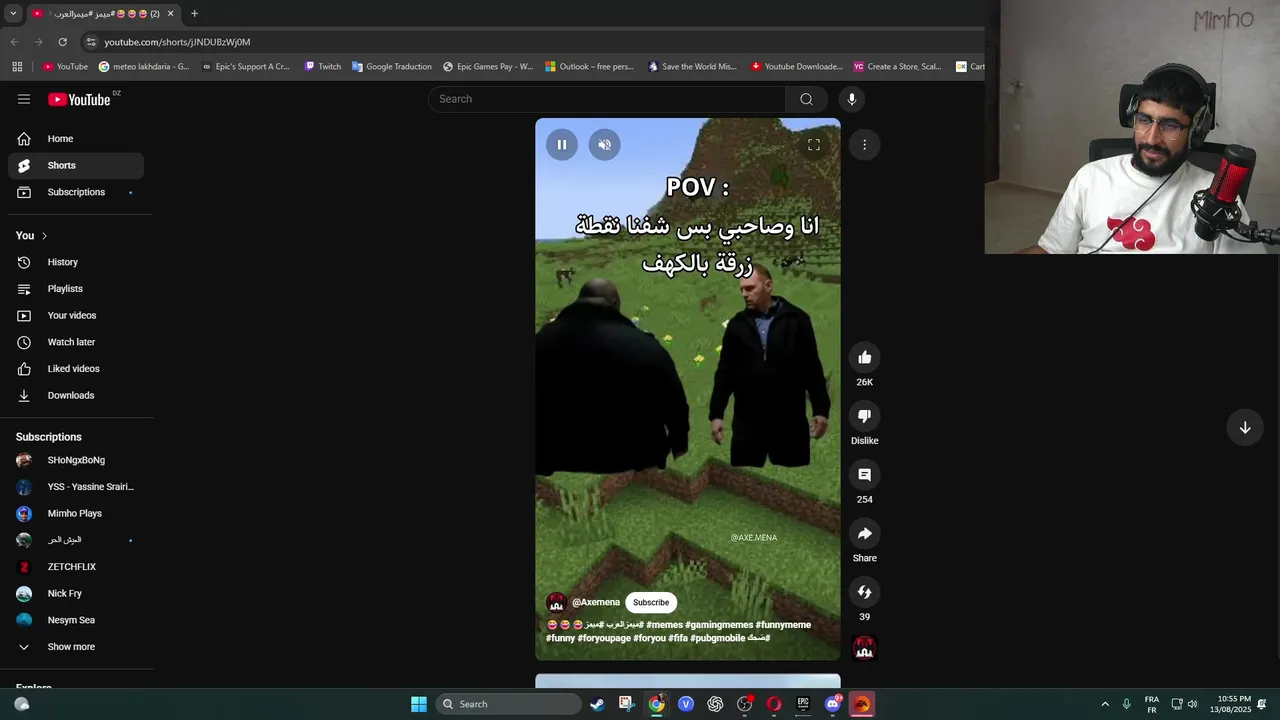Open the Mimho Plays subscription channel
This screenshot has height=720, width=1280.
click(x=76, y=514)
